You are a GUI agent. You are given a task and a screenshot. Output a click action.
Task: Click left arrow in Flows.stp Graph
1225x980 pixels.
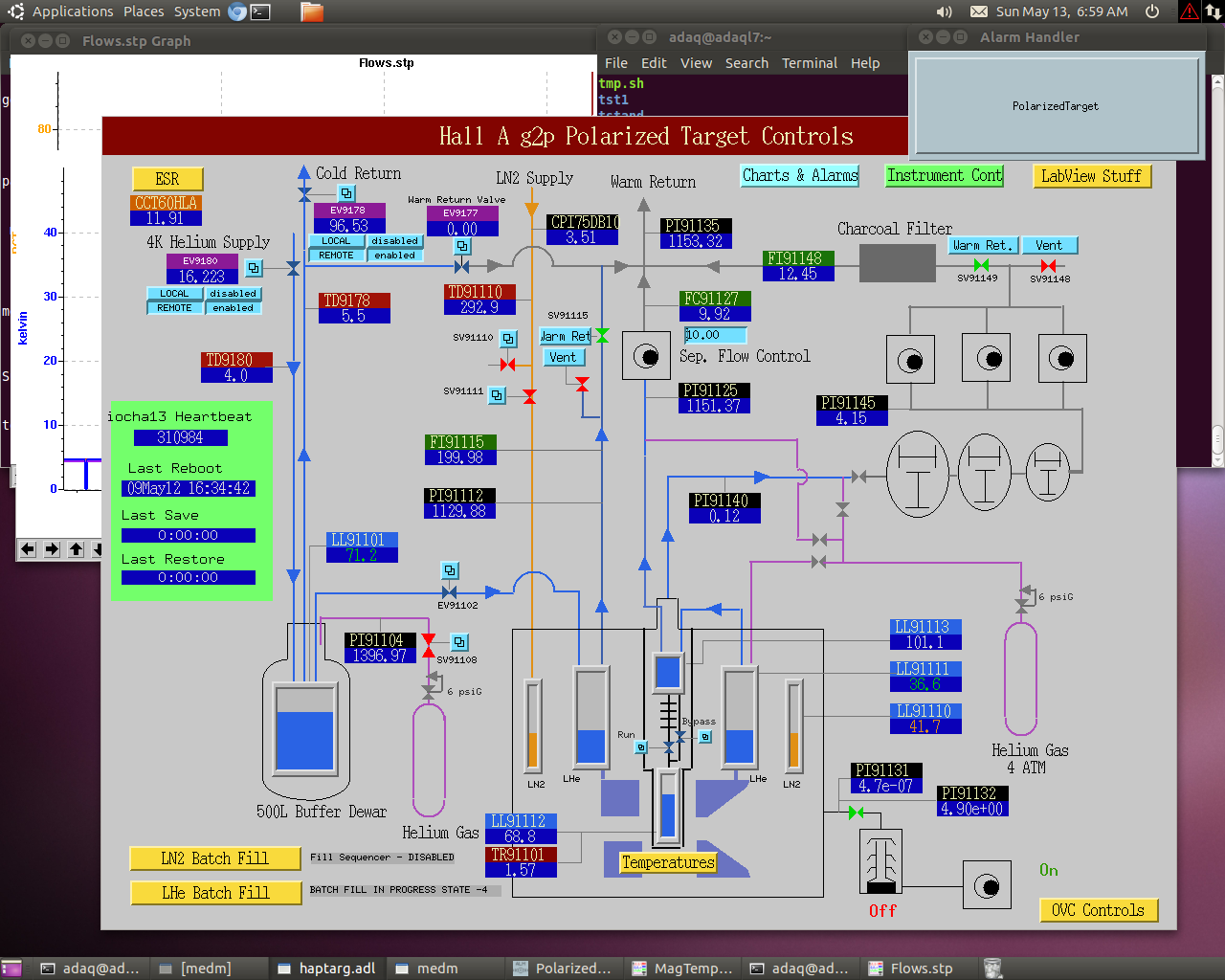point(28,549)
